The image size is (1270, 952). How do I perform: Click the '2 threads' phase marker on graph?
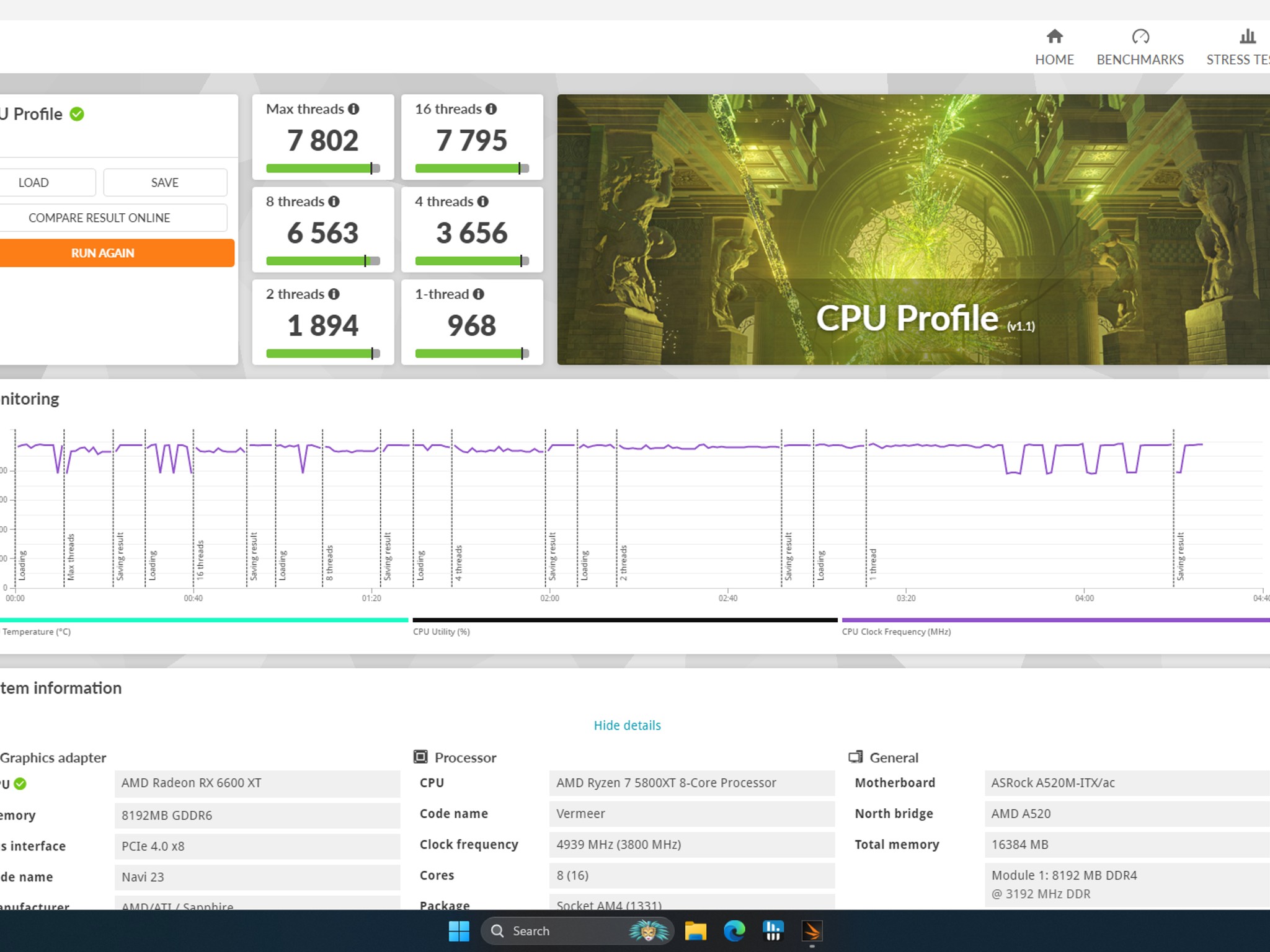[x=623, y=563]
